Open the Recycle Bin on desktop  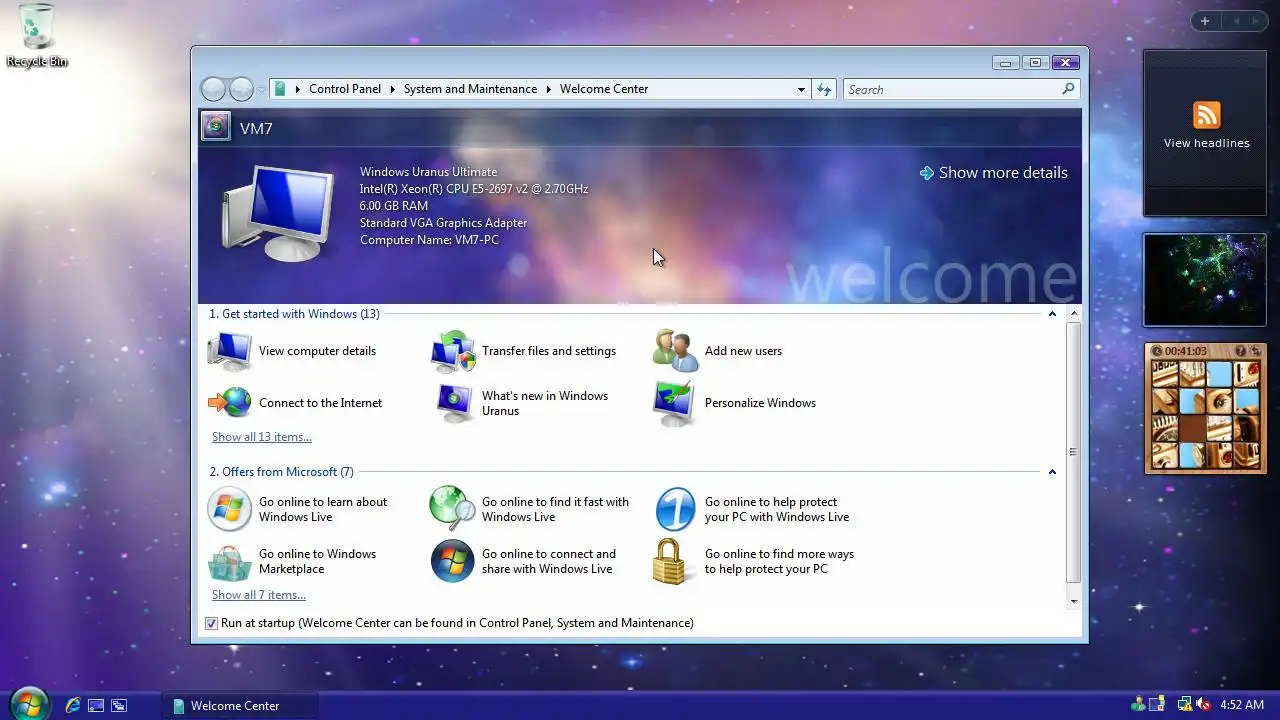tap(36, 35)
